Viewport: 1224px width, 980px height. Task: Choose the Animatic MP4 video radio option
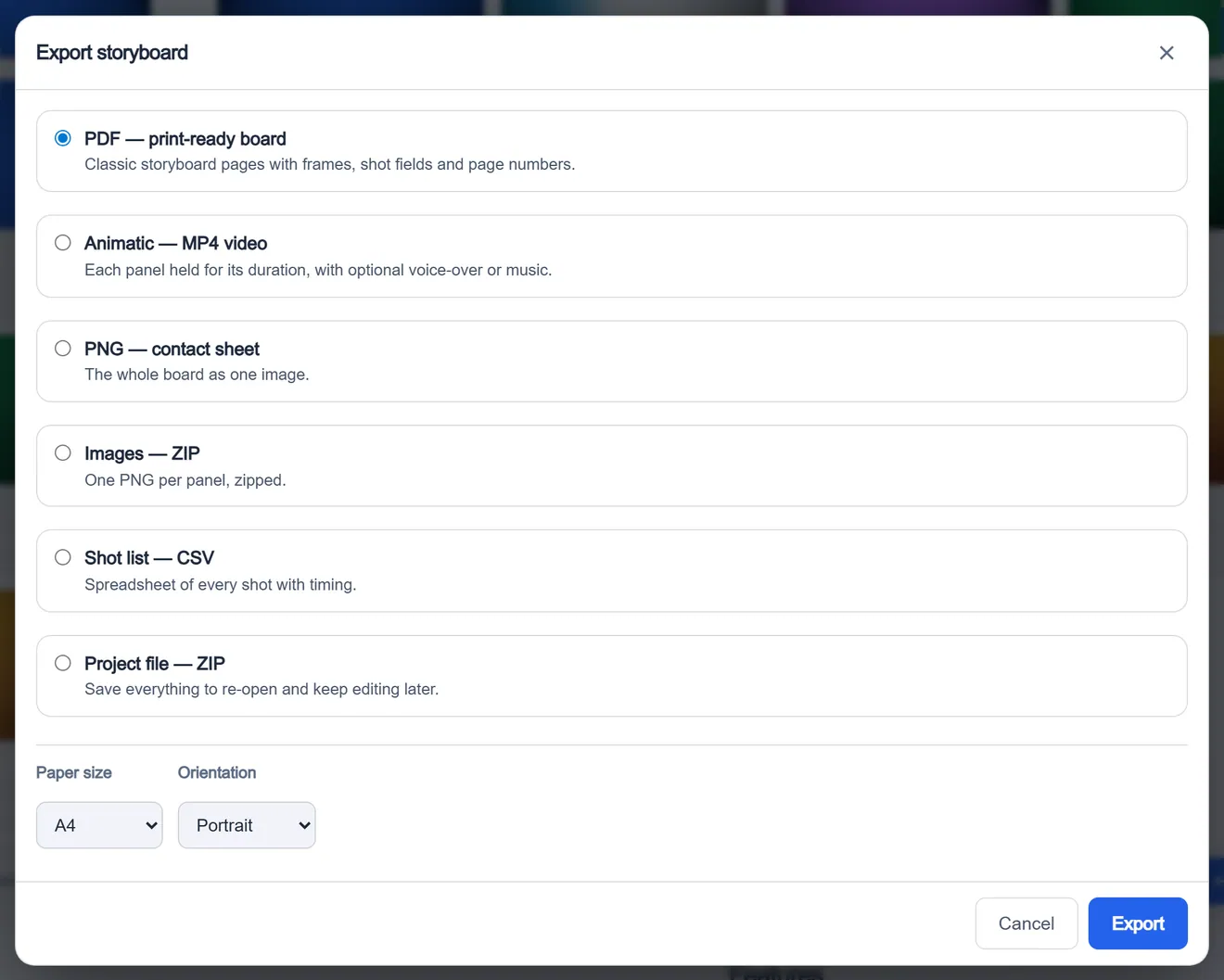pyautogui.click(x=63, y=243)
